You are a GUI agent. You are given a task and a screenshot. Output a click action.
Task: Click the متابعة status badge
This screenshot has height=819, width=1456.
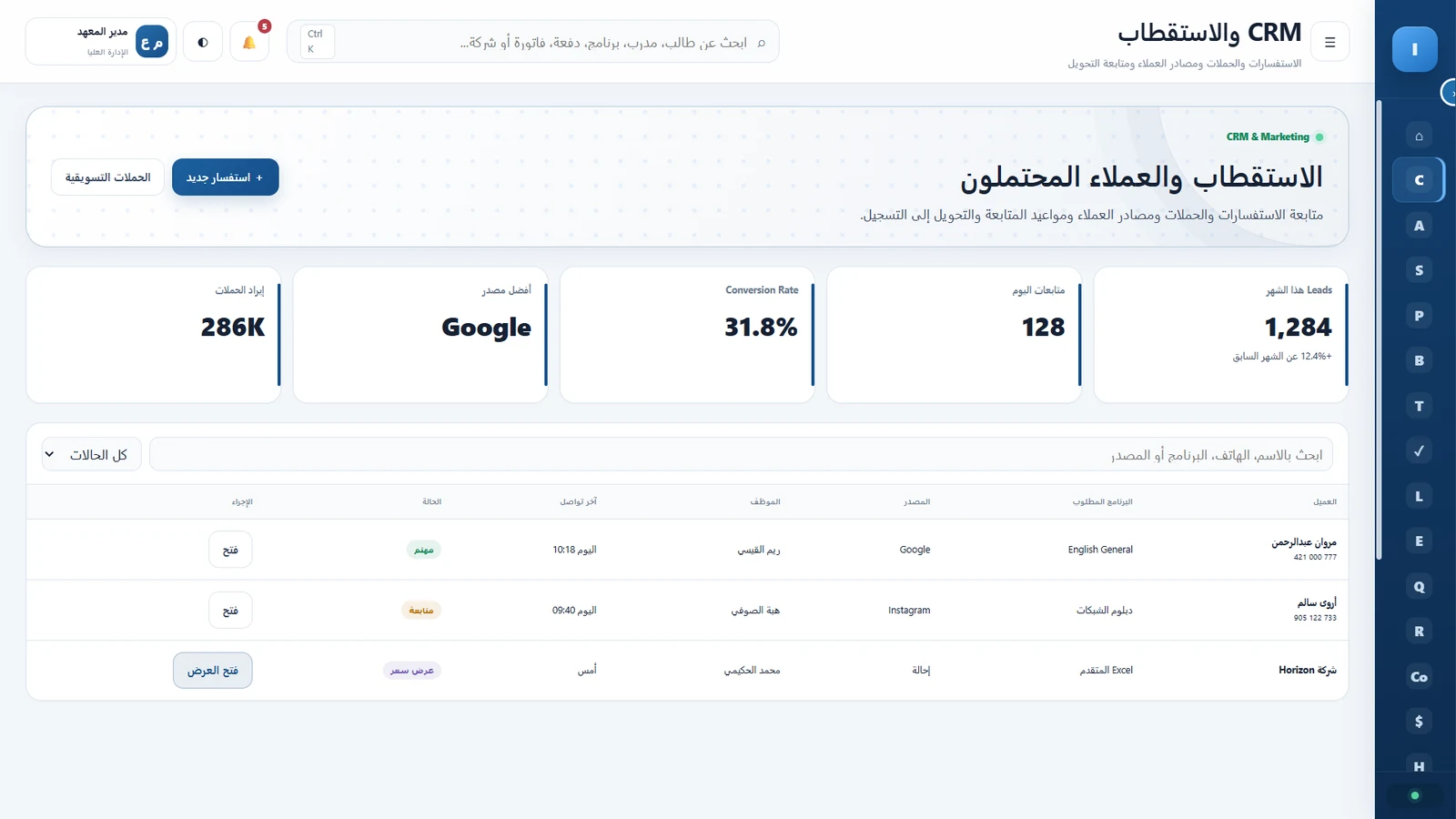pos(421,611)
